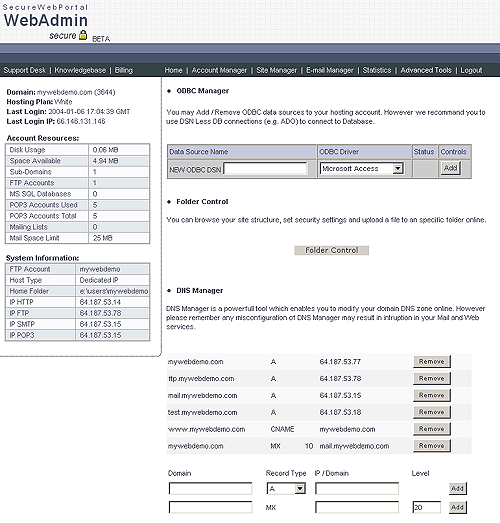
Task: Add the new ODBC DSN entry
Action: tap(450, 168)
